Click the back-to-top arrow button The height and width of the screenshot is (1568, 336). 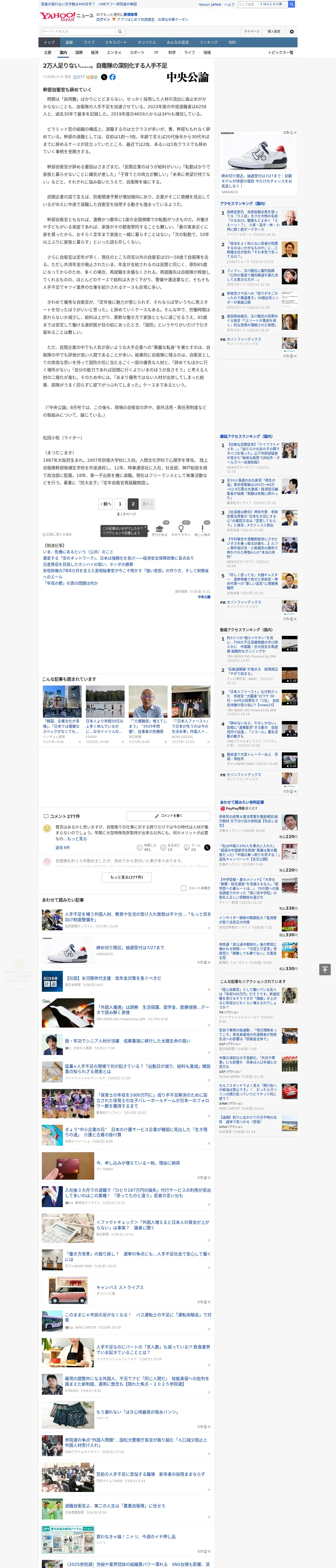(325, 969)
